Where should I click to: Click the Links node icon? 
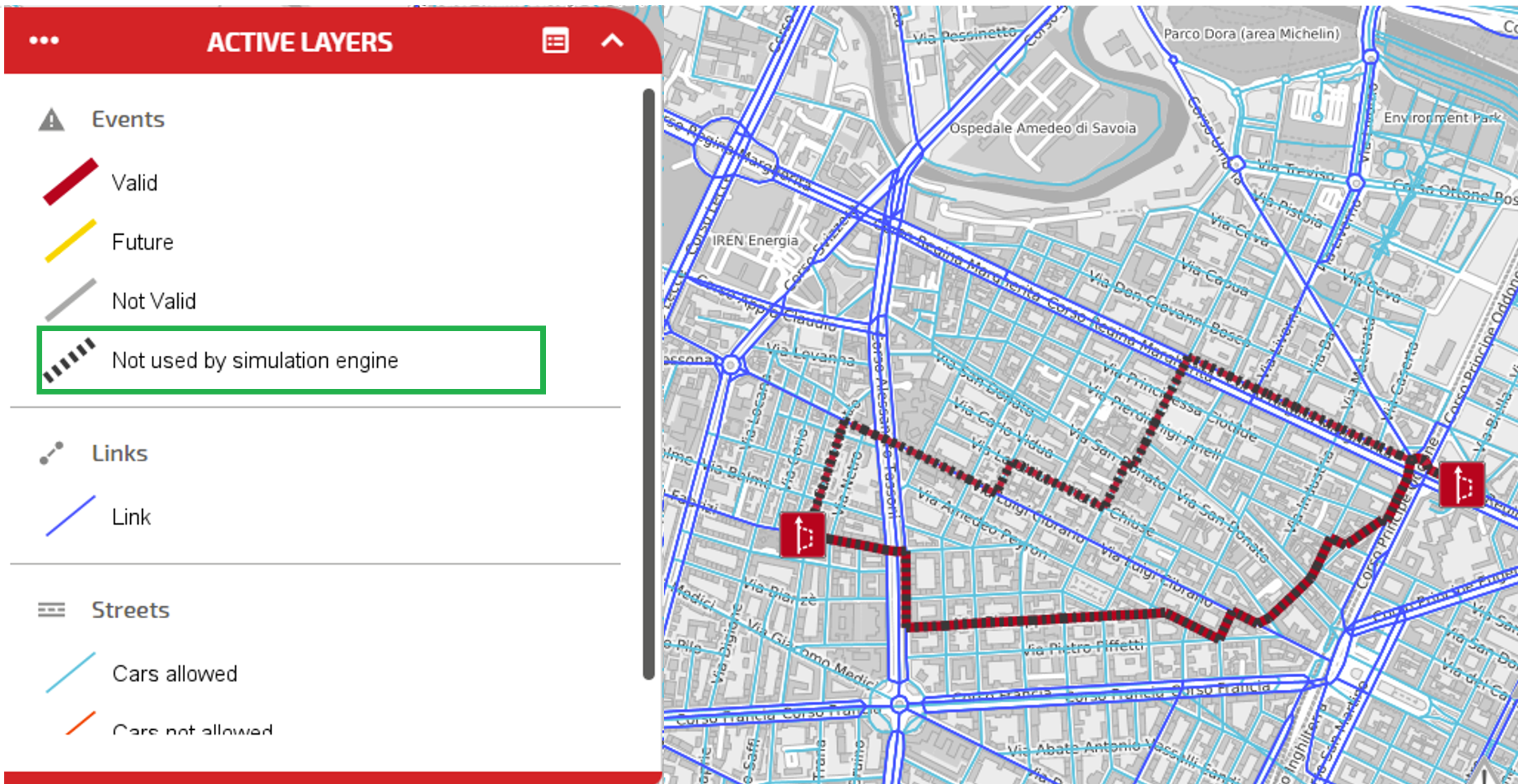(51, 454)
